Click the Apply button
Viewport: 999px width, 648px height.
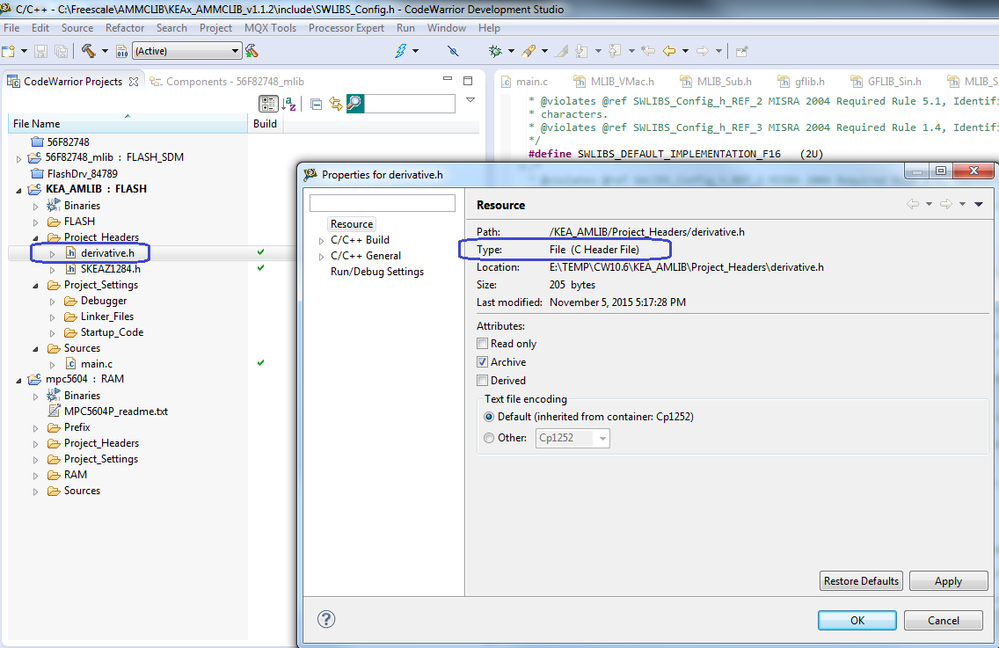[948, 581]
